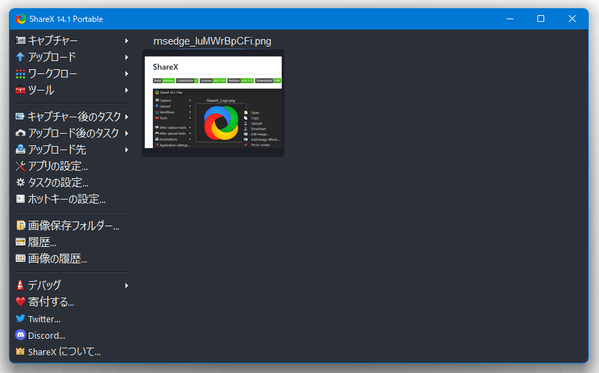Open the Twitter... link
Screen dimensions: 599x373
click(x=73, y=318)
